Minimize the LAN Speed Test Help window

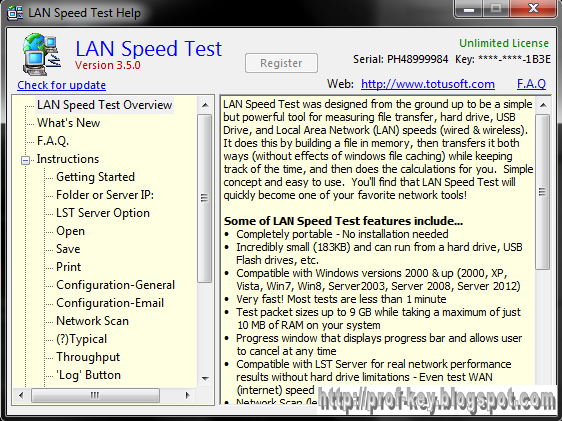[468, 9]
